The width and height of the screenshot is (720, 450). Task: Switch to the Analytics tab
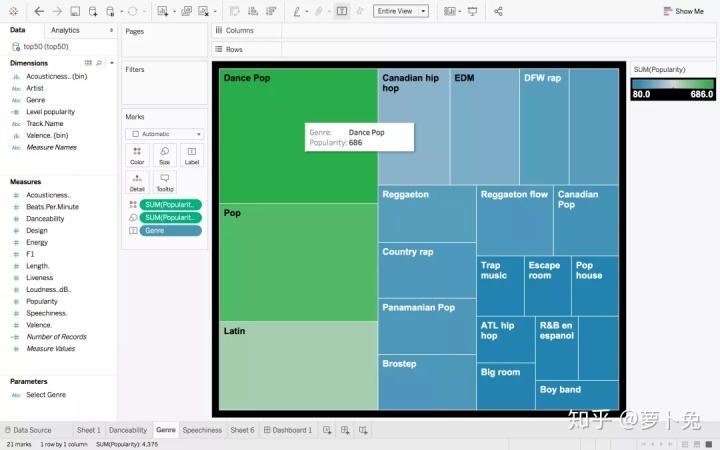click(65, 31)
